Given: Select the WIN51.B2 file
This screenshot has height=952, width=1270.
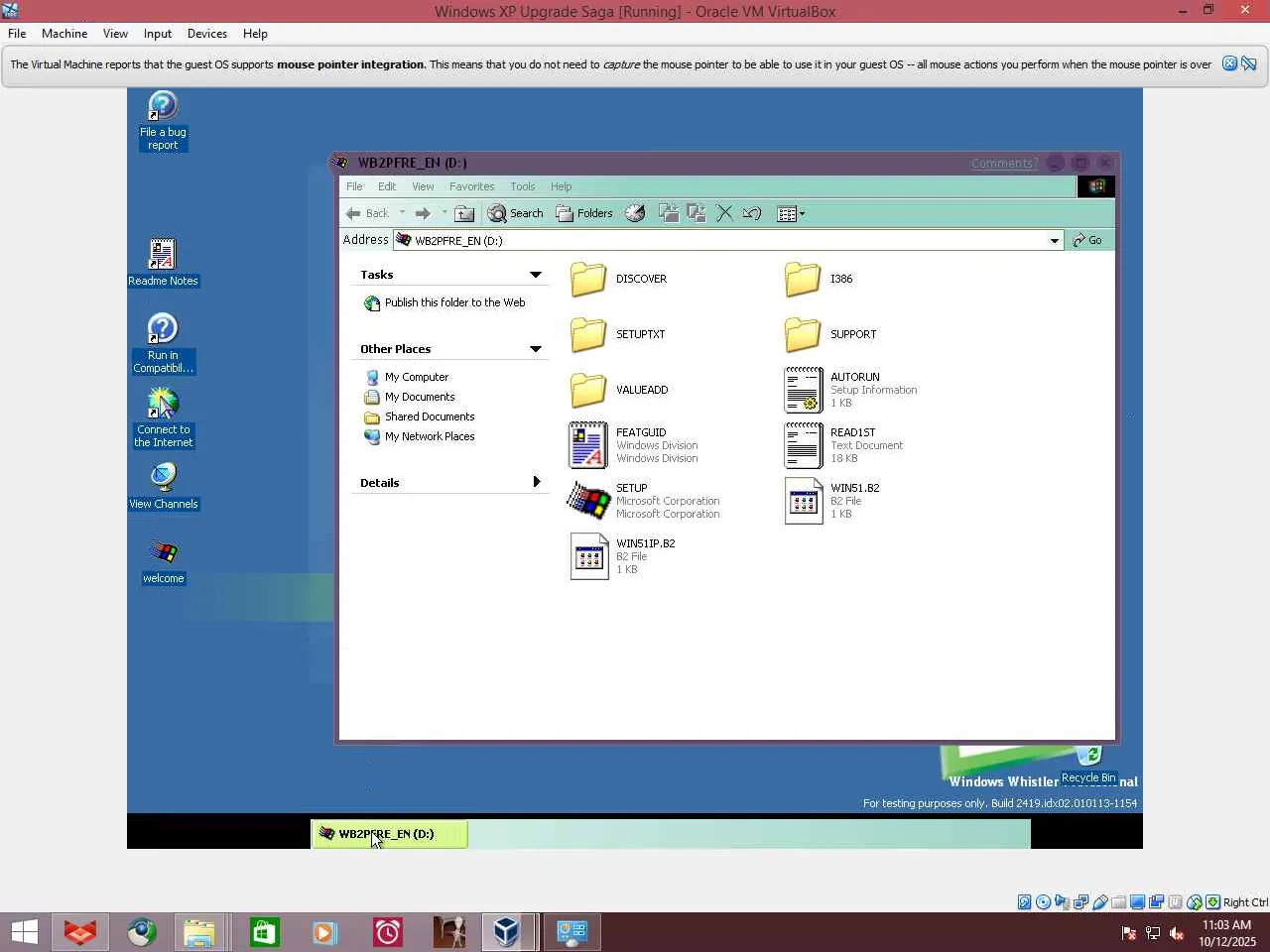Looking at the screenshot, I should pyautogui.click(x=832, y=501).
